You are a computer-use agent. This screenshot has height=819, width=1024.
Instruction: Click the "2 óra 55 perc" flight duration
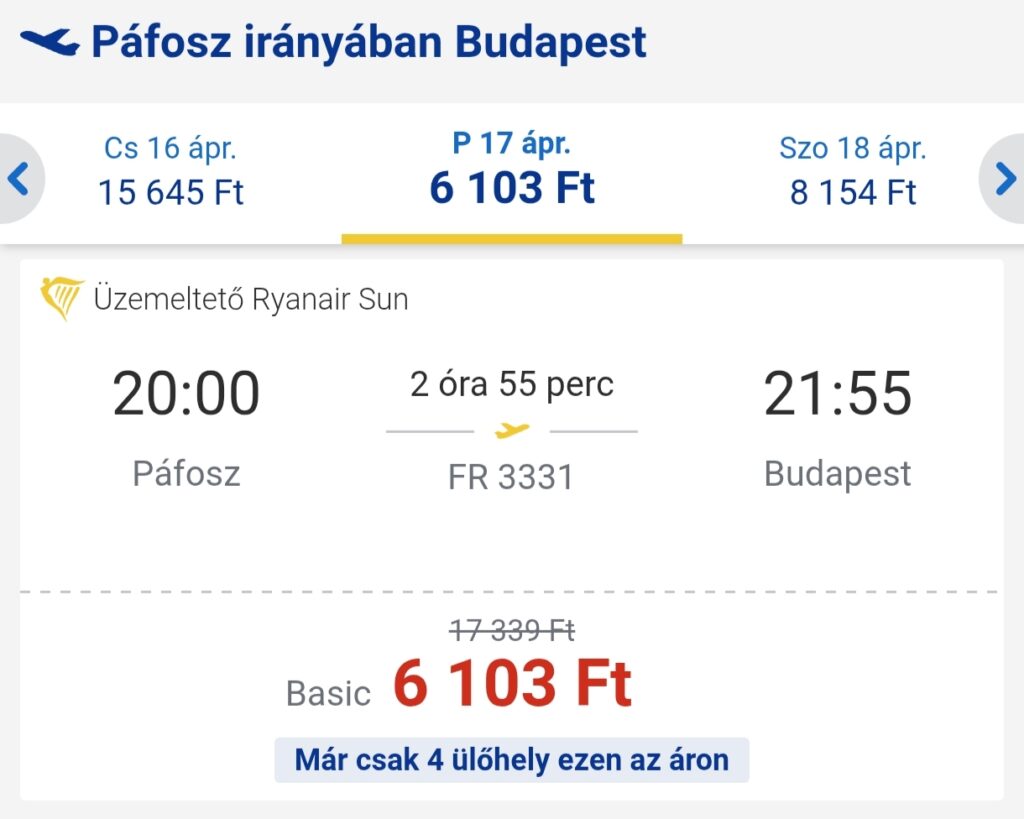pos(512,384)
